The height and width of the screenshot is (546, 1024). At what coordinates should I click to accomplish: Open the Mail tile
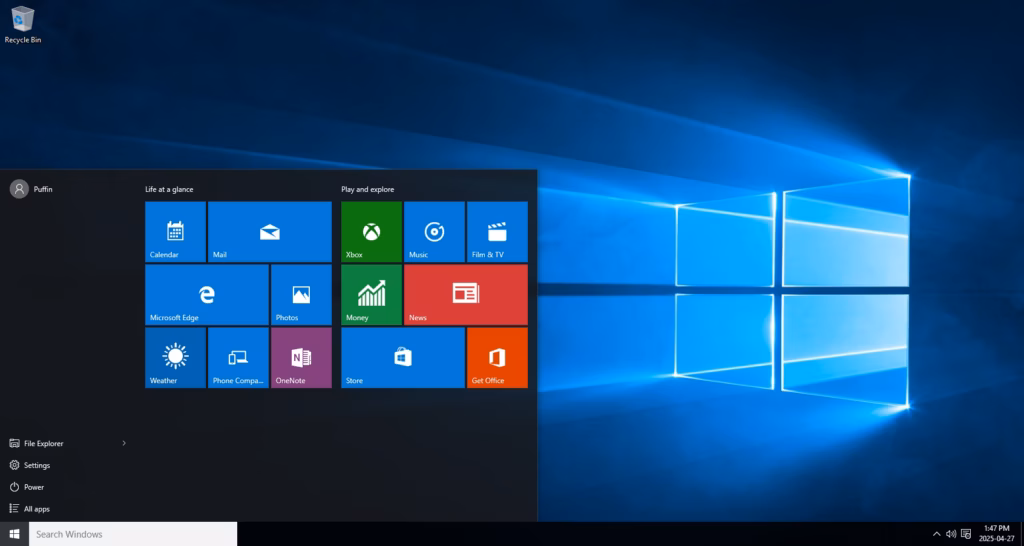270,232
